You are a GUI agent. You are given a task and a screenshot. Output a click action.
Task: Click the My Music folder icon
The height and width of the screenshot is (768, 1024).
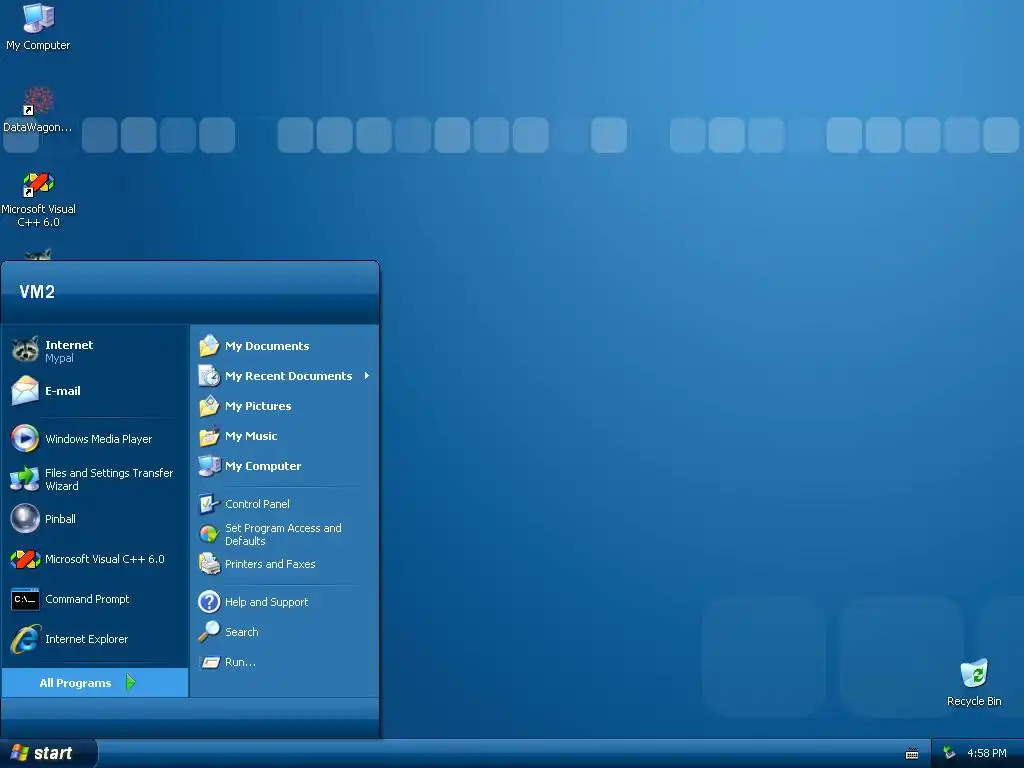(209, 436)
